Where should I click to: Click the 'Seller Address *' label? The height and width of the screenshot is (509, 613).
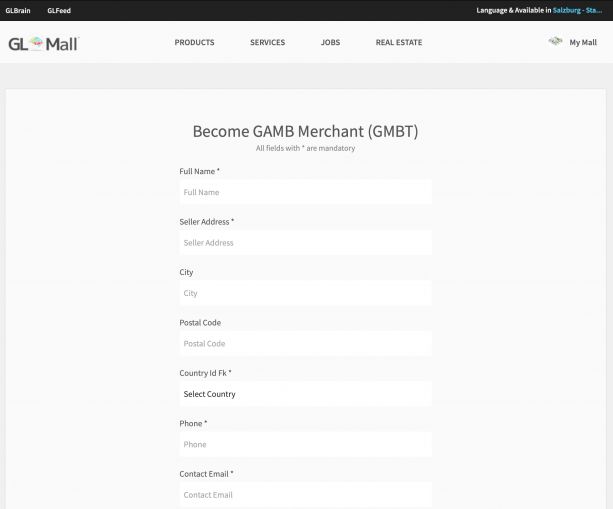tap(206, 222)
